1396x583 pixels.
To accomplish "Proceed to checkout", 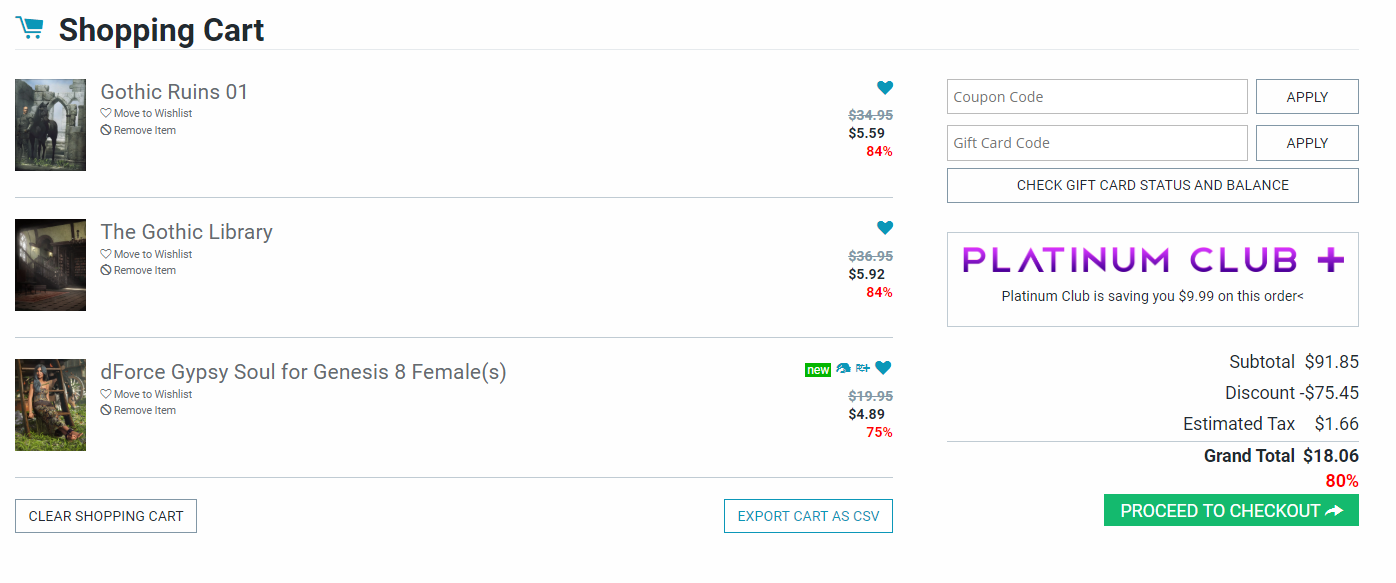I will tap(1231, 510).
